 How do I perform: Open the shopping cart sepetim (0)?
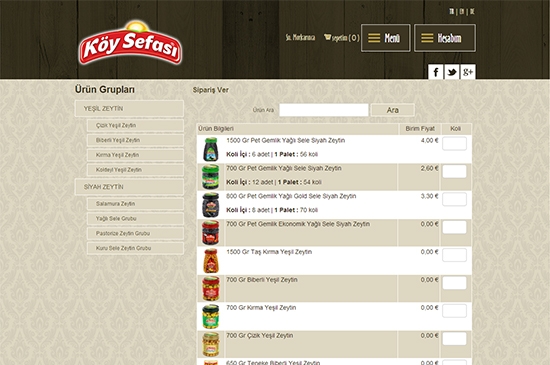pyautogui.click(x=342, y=38)
